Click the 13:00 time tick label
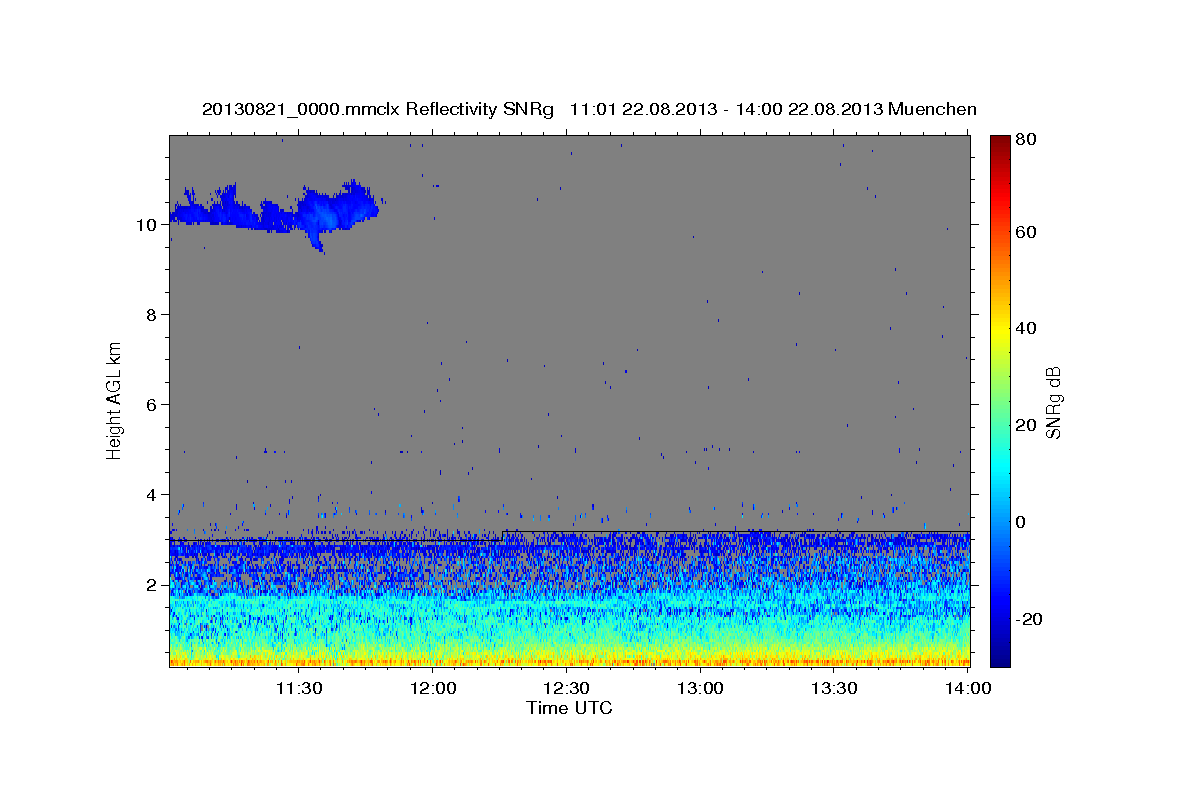This screenshot has width=1200, height=800. tap(701, 688)
